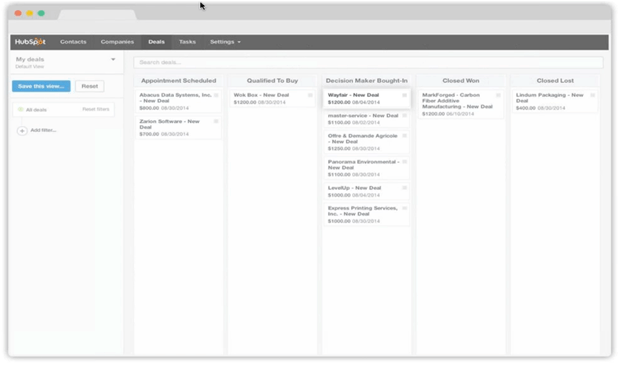Click the handle icon on Wayfair card
Image resolution: width=621 pixels, height=367 pixels.
click(405, 95)
